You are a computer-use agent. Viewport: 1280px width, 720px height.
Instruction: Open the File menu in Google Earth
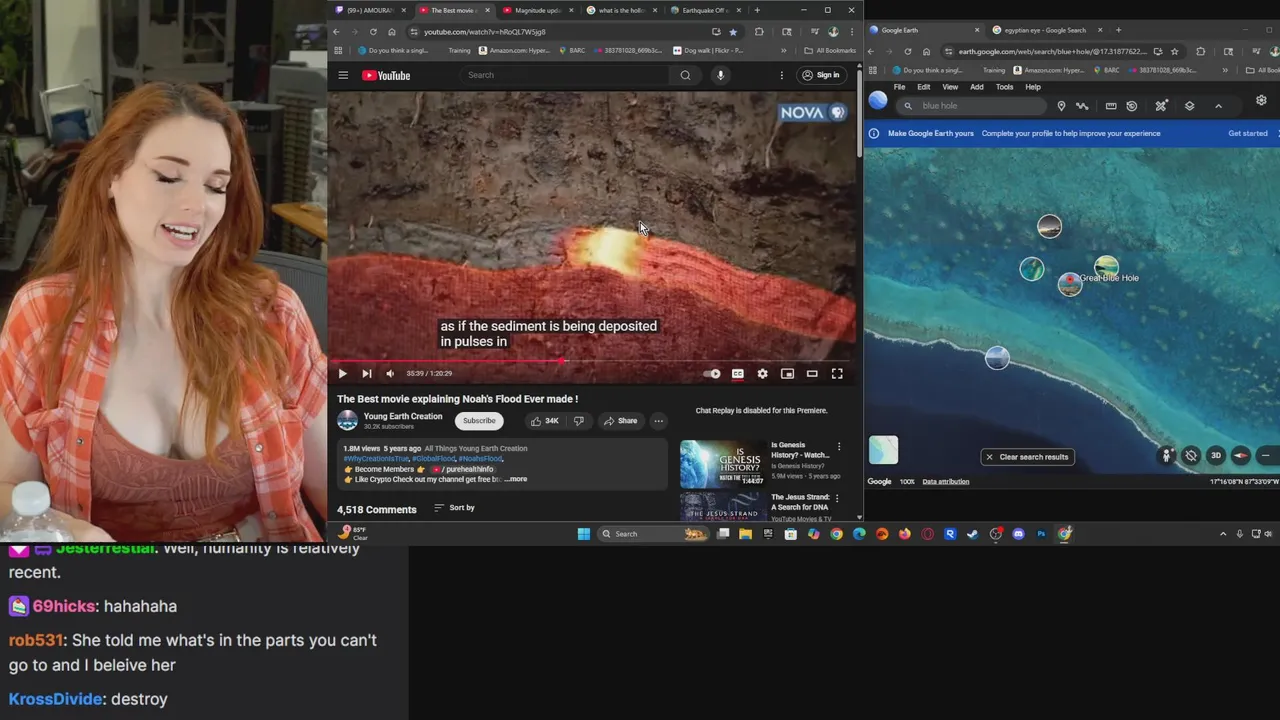tap(899, 87)
